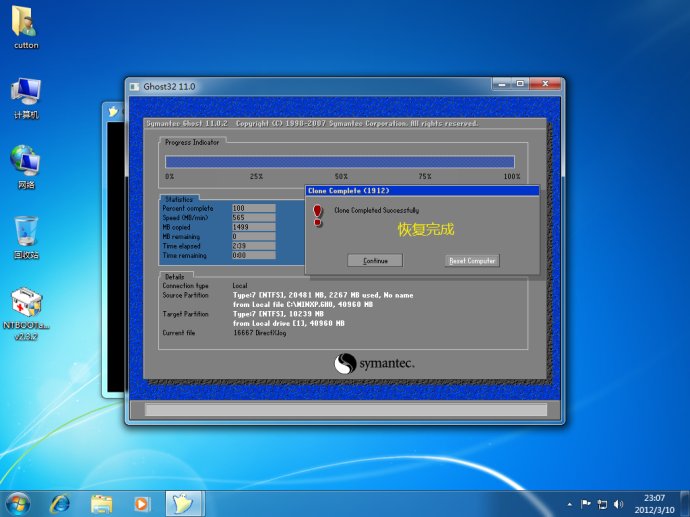690x517 pixels.
Task: Click the MB copied value 1499
Action: [254, 227]
